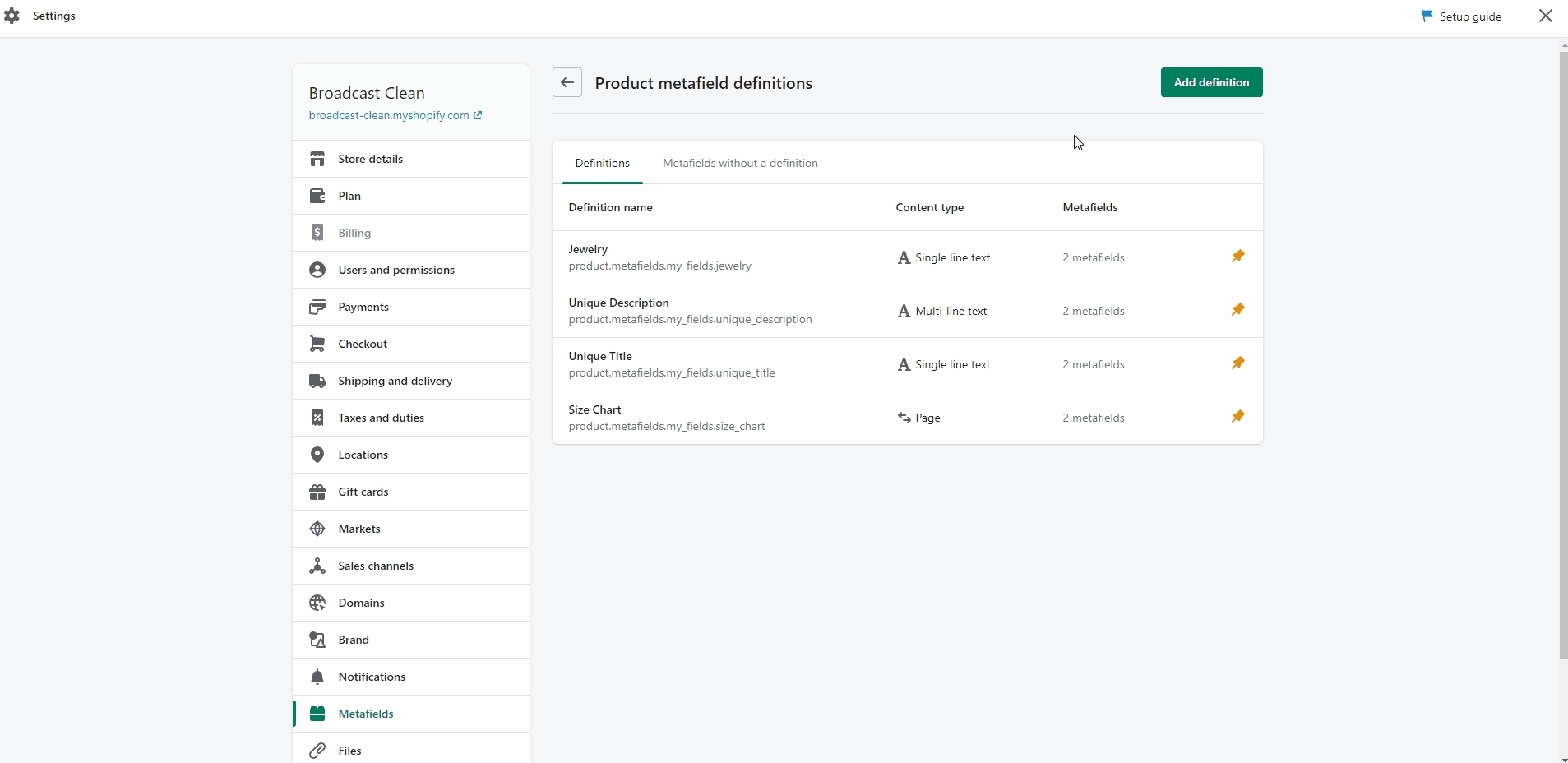Open the Users and permissions settings
Screen dimensions: 1568x763
(395, 270)
